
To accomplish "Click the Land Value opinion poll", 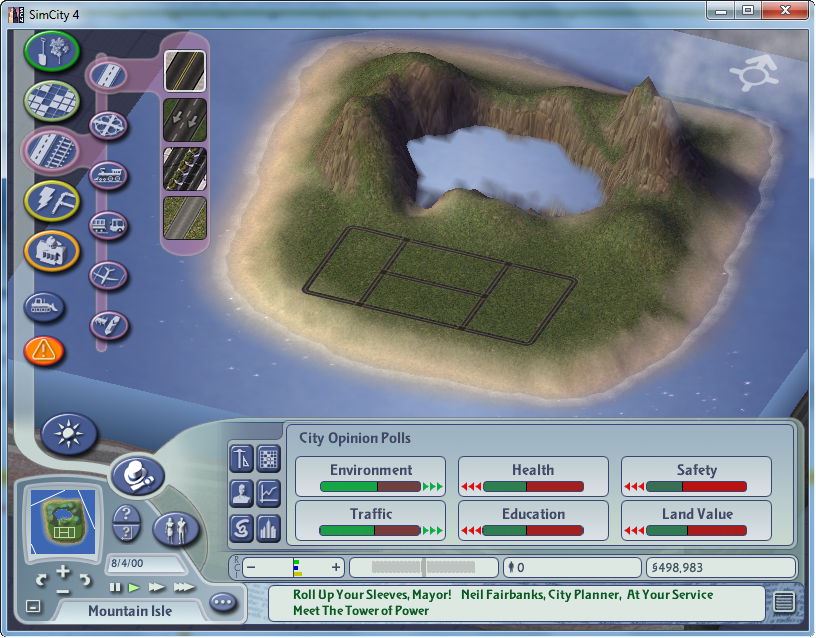I will 696,521.
